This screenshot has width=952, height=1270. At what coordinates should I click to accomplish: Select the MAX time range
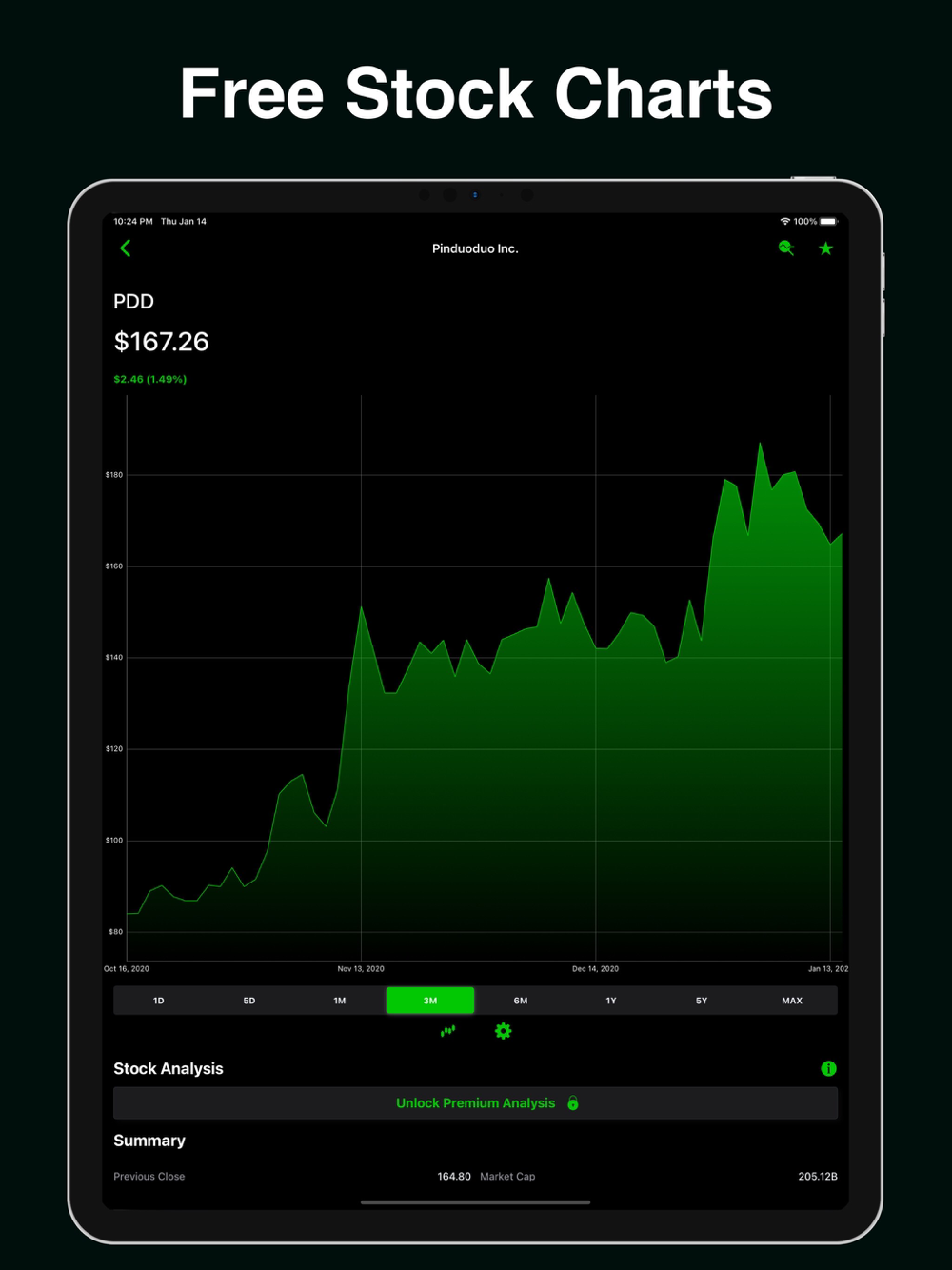792,1001
